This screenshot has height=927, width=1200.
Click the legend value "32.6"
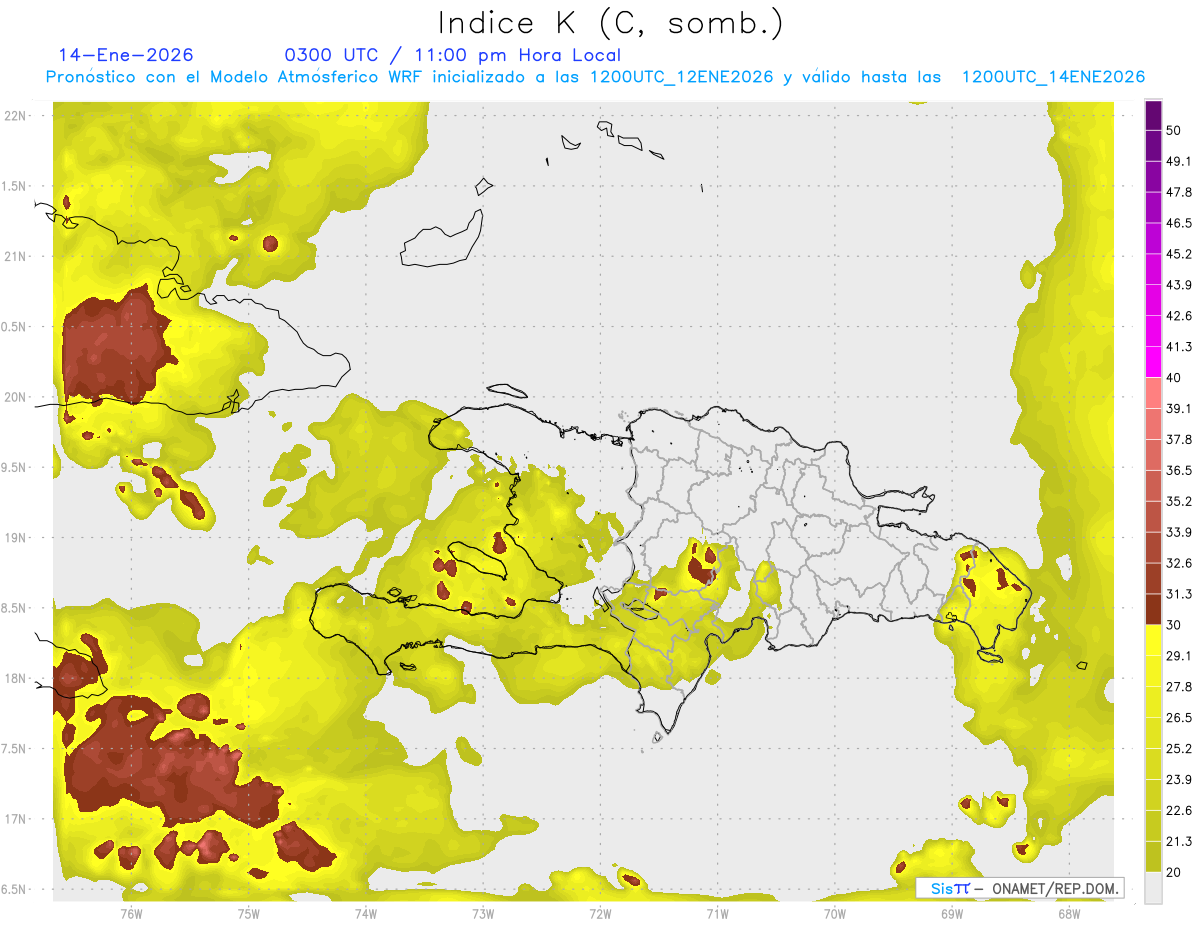coord(1179,563)
